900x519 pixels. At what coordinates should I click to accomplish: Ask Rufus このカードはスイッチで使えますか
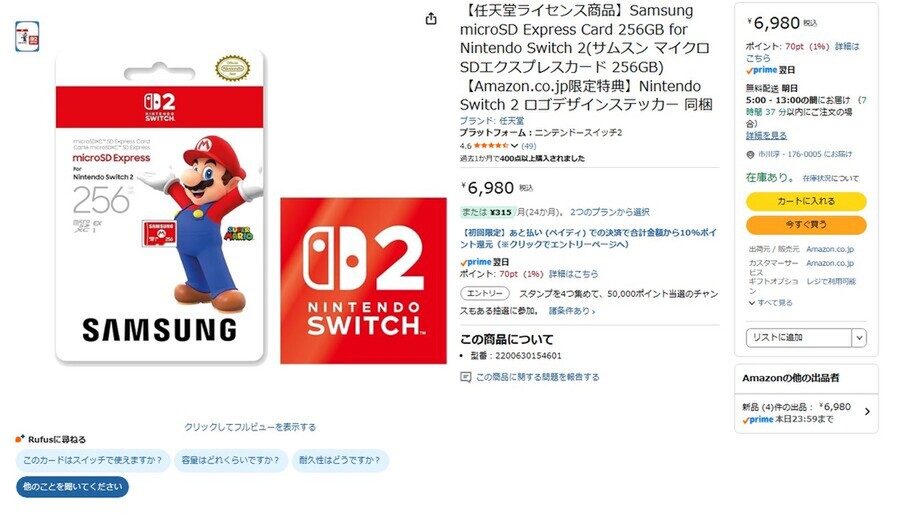[x=92, y=460]
